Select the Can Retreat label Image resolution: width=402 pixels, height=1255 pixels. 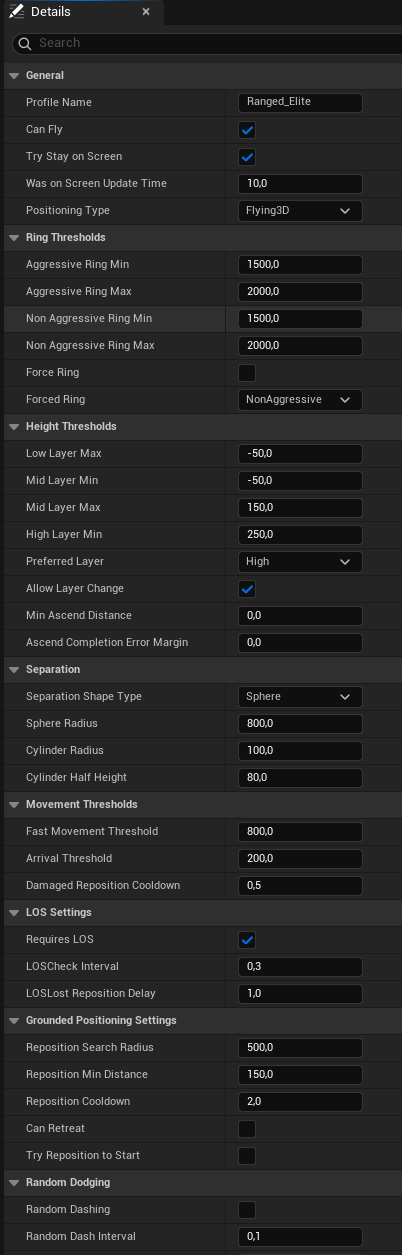click(55, 1129)
